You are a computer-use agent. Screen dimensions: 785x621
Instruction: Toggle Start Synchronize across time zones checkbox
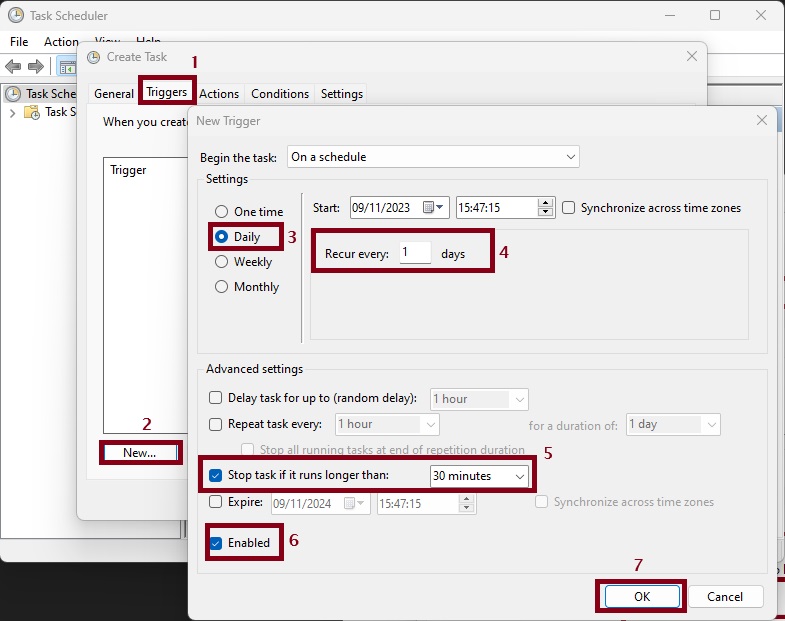(568, 208)
